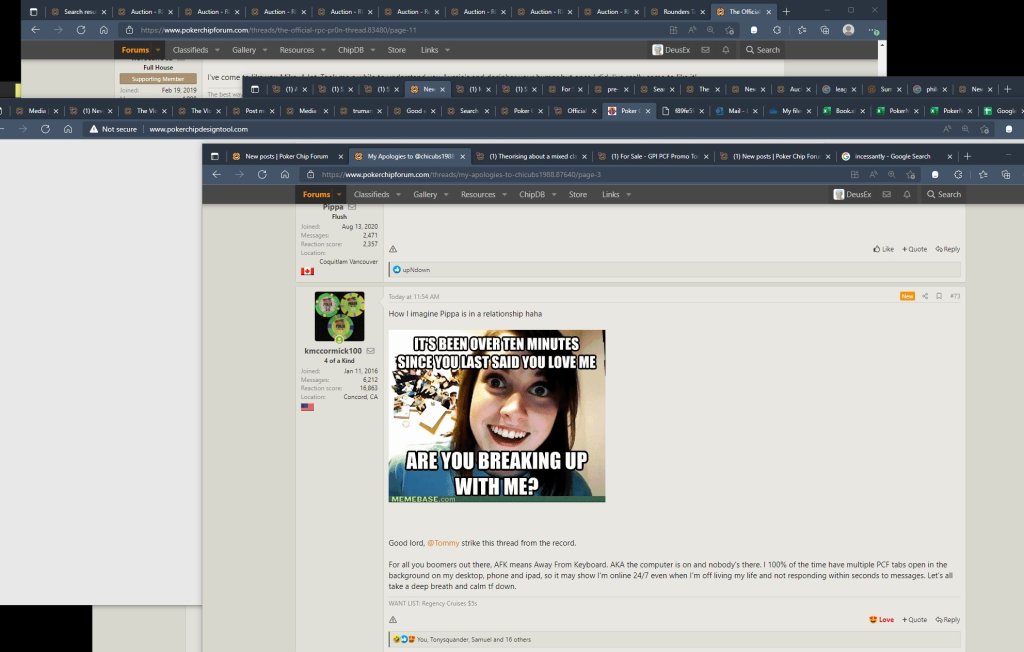
Task: Quote kmccormick100's post
Action: (x=914, y=619)
